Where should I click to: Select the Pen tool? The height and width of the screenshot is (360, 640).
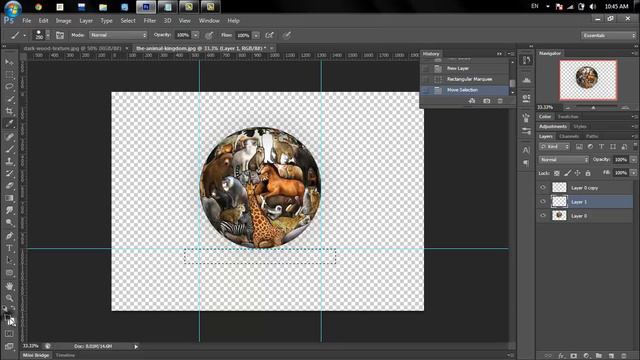click(x=9, y=236)
